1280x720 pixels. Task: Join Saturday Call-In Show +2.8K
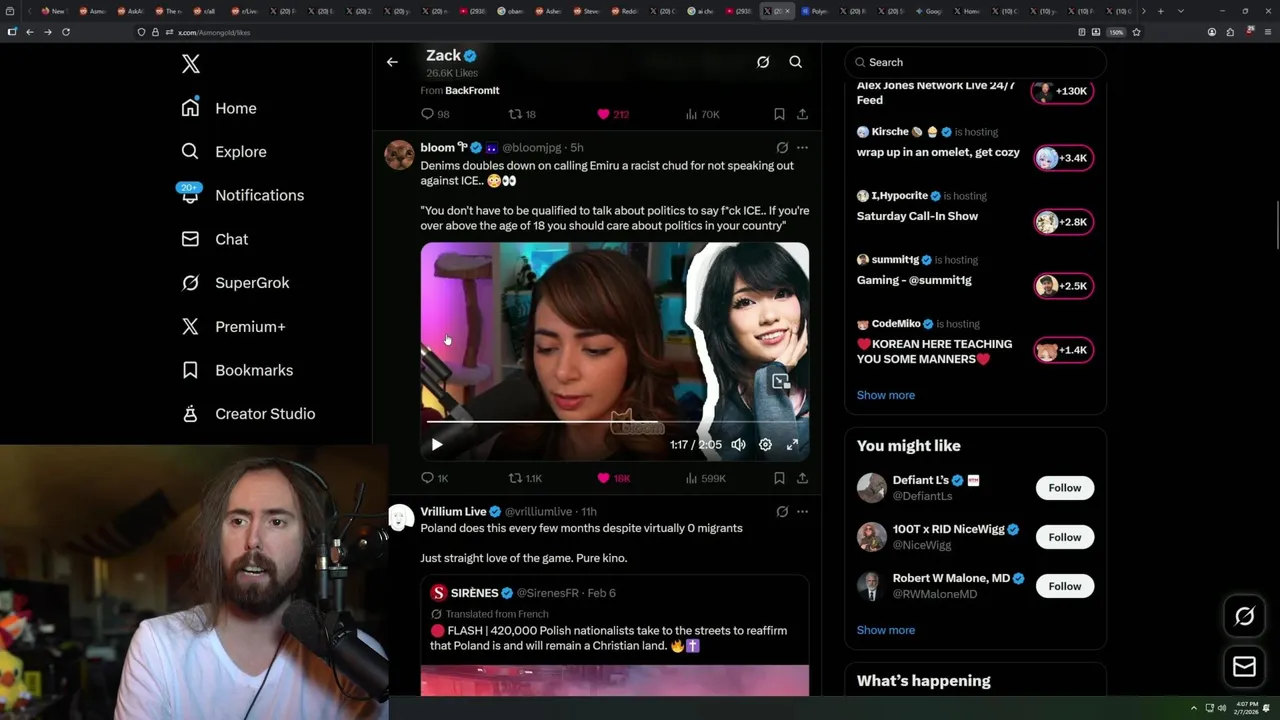pos(1063,222)
